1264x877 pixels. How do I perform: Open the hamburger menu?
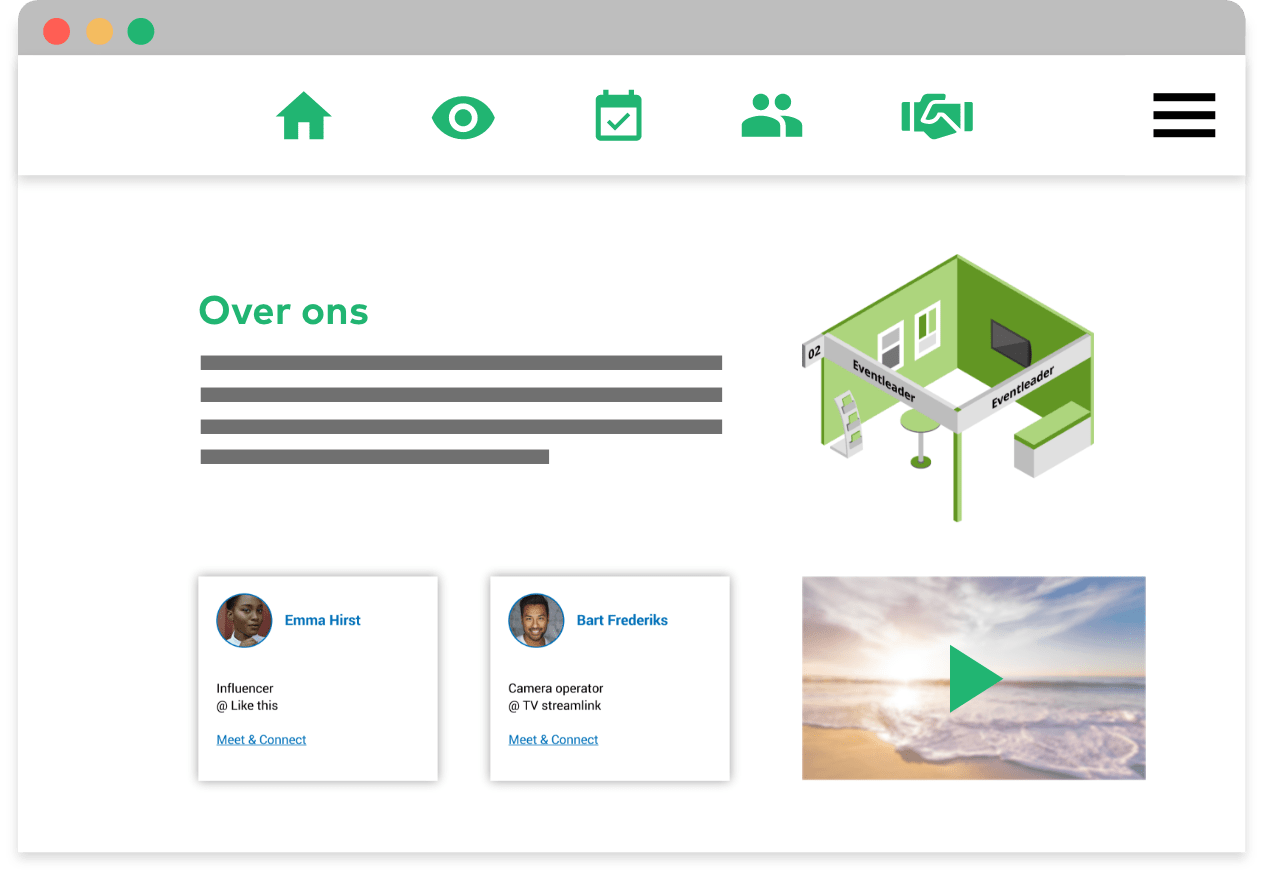[x=1184, y=115]
